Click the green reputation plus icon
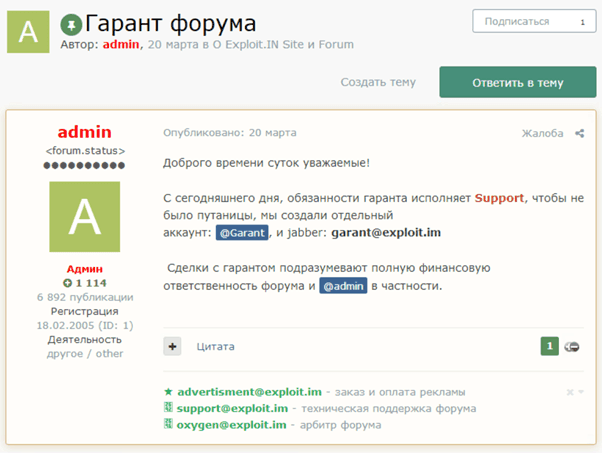This screenshot has height=453, width=602. coord(67,283)
